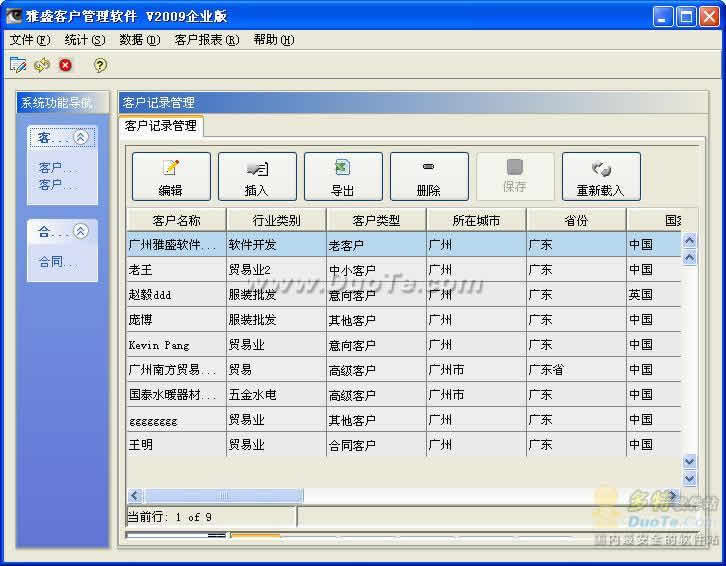726x566 pixels.
Task: Click the topmost up arrow of vertical scrollbar
Action: 689,240
